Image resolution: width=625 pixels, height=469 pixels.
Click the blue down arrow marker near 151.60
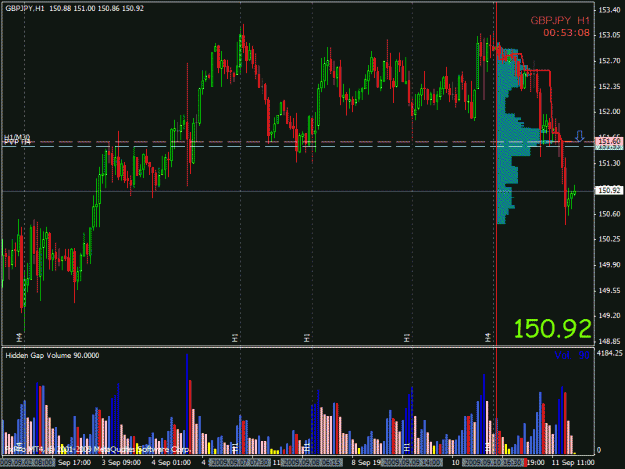(580, 136)
